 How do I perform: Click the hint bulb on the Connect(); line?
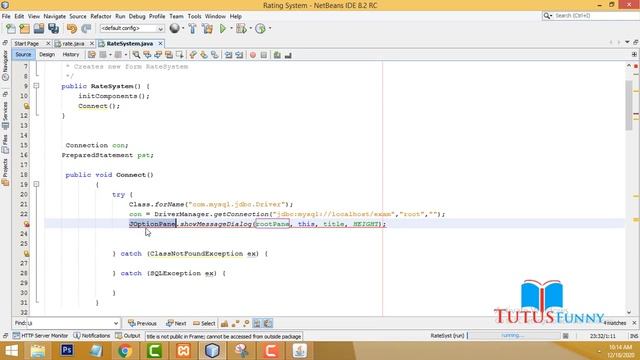click(26, 106)
